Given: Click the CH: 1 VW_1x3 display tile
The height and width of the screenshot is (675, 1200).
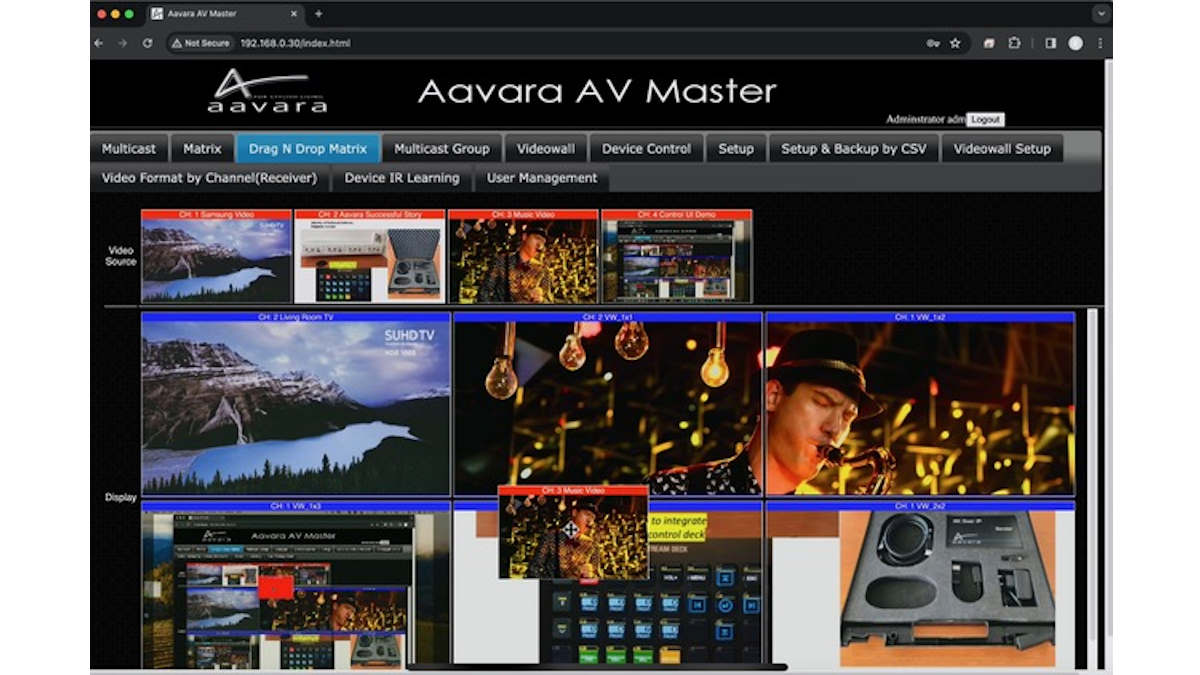Looking at the screenshot, I should click(296, 585).
